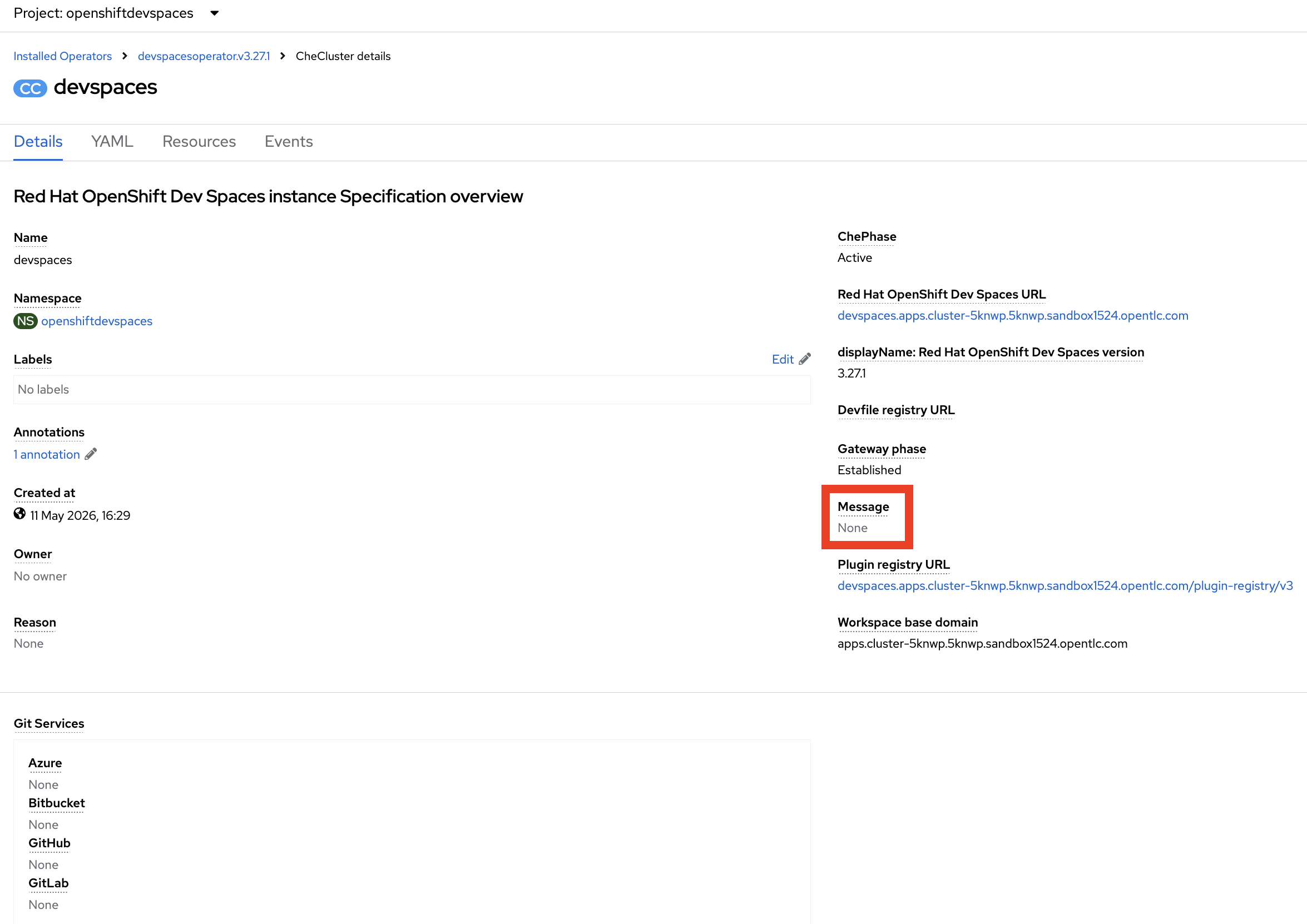
Task: Go to Installed Operators breadcrumb
Action: tap(63, 56)
